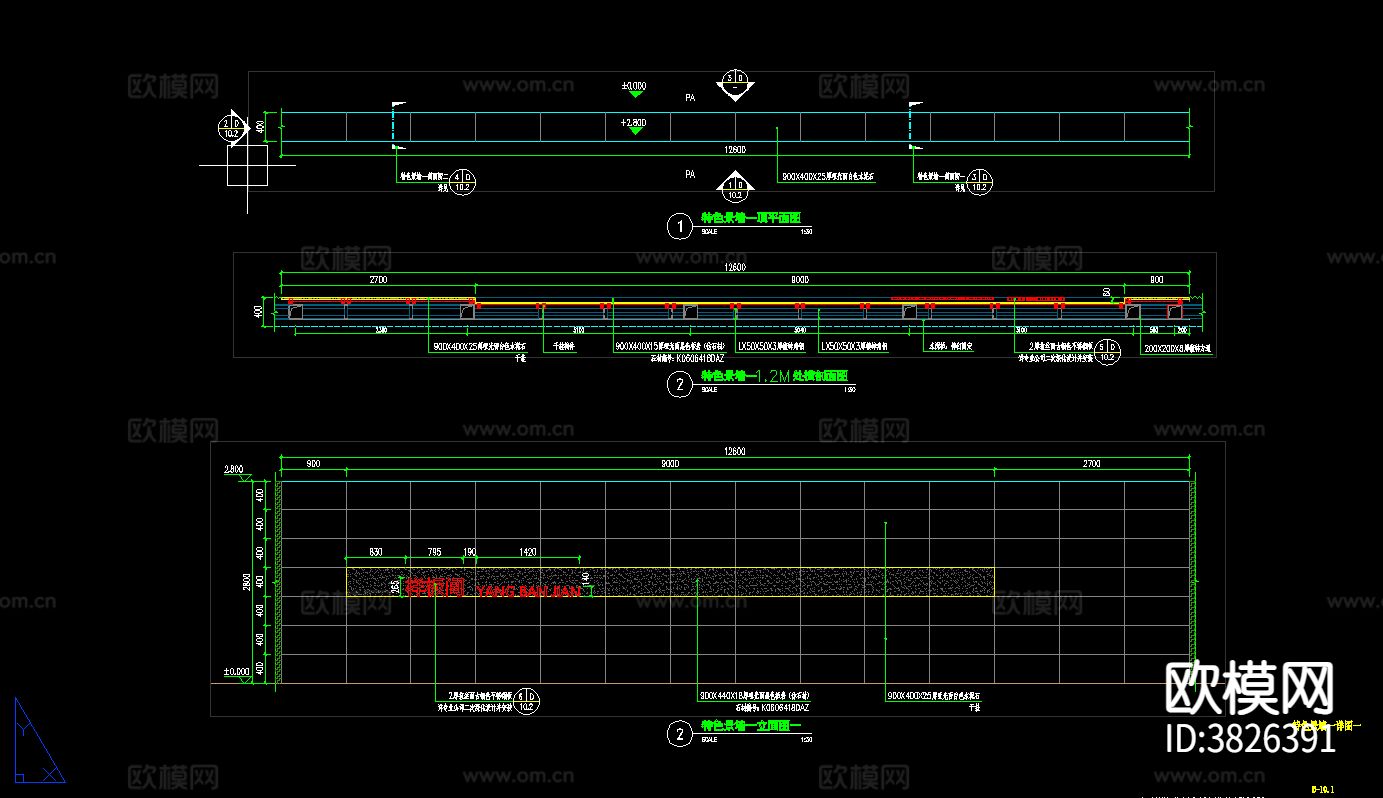
Task: Select the 830 dimension text
Action: point(376,551)
